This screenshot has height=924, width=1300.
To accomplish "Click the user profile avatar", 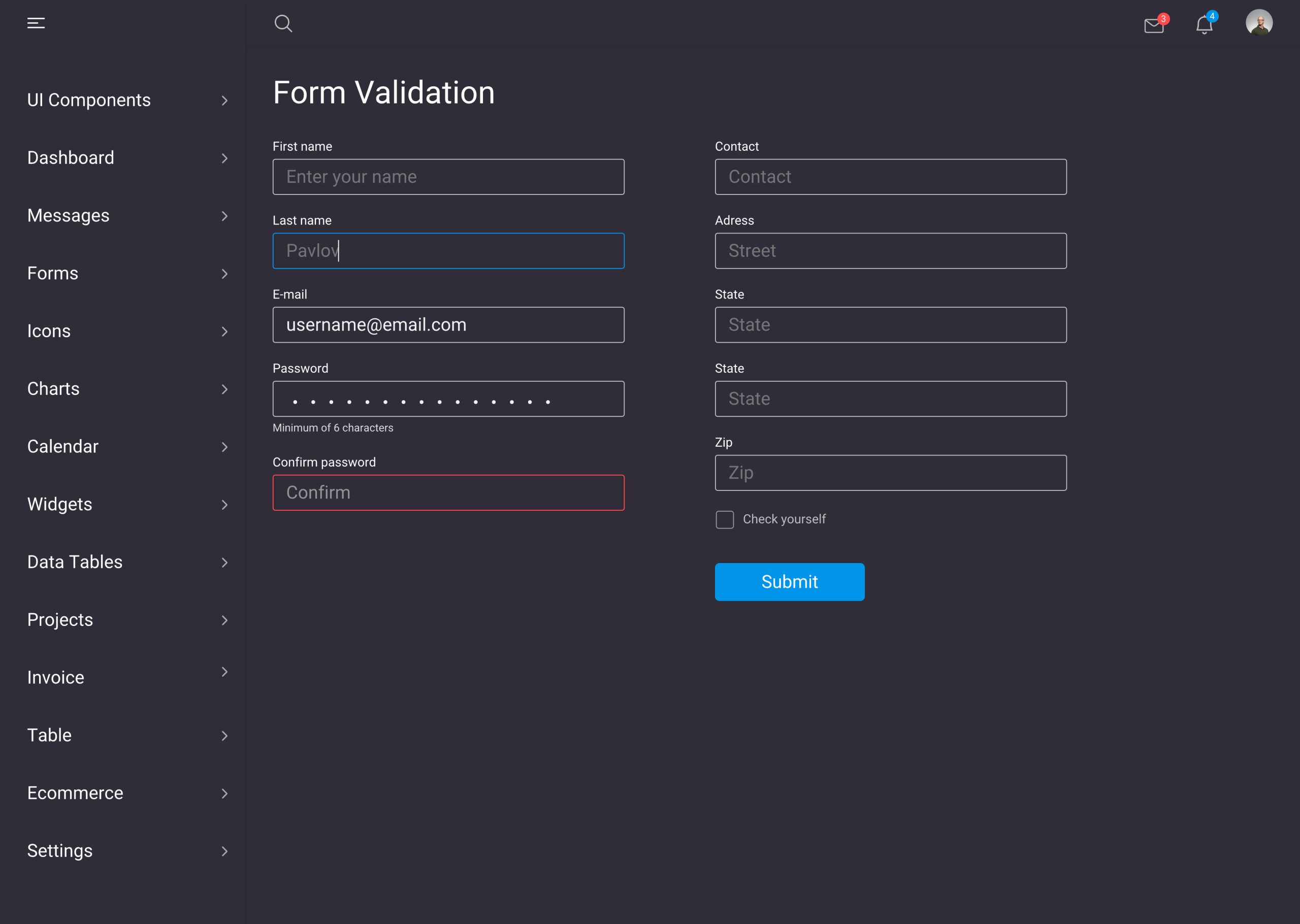I will pos(1260,23).
